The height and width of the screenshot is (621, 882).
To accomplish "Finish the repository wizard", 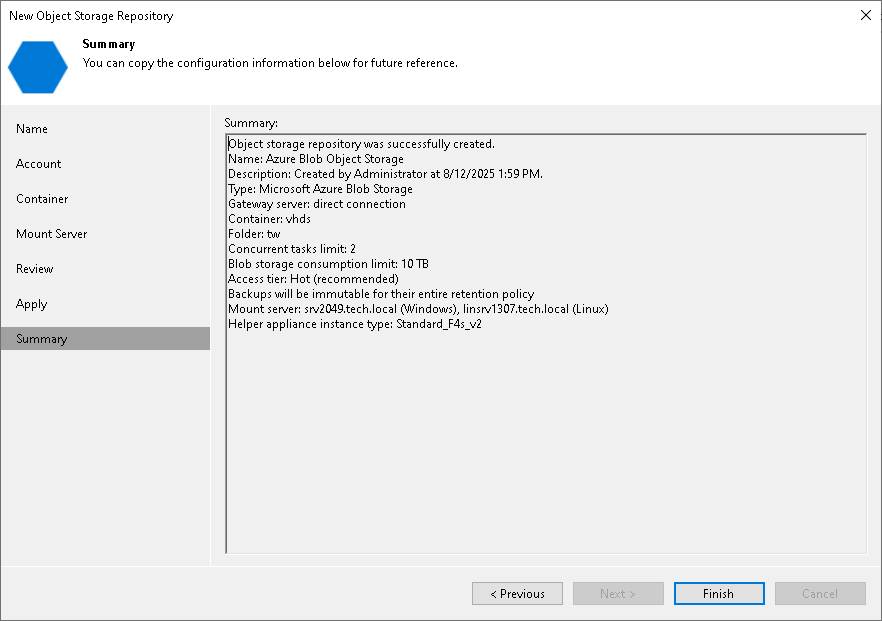I will [x=719, y=593].
